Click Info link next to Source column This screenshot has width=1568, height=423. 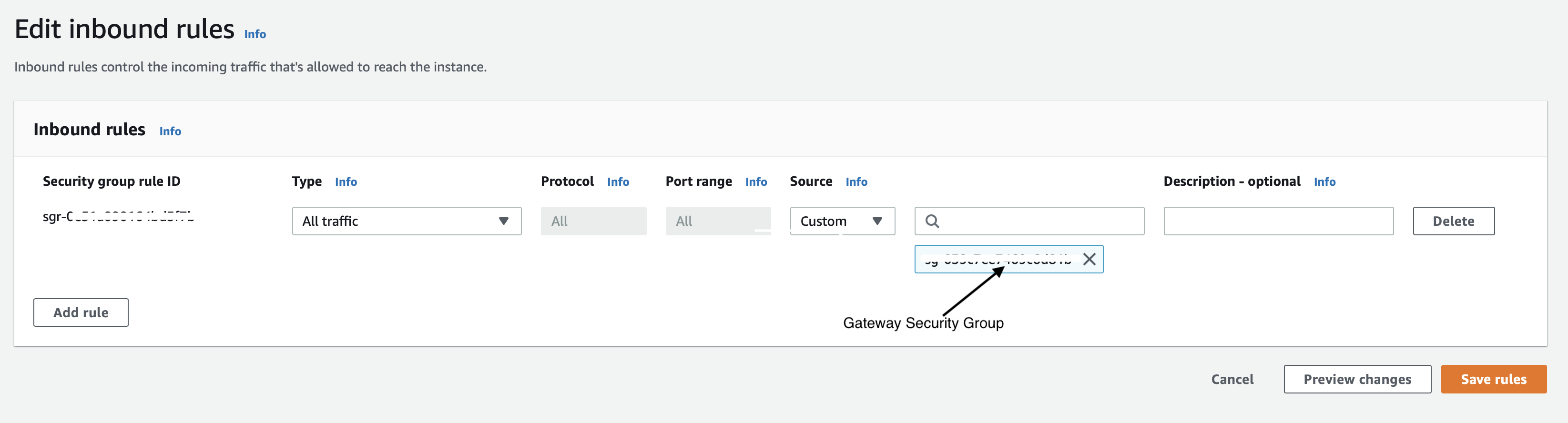pyautogui.click(x=856, y=181)
